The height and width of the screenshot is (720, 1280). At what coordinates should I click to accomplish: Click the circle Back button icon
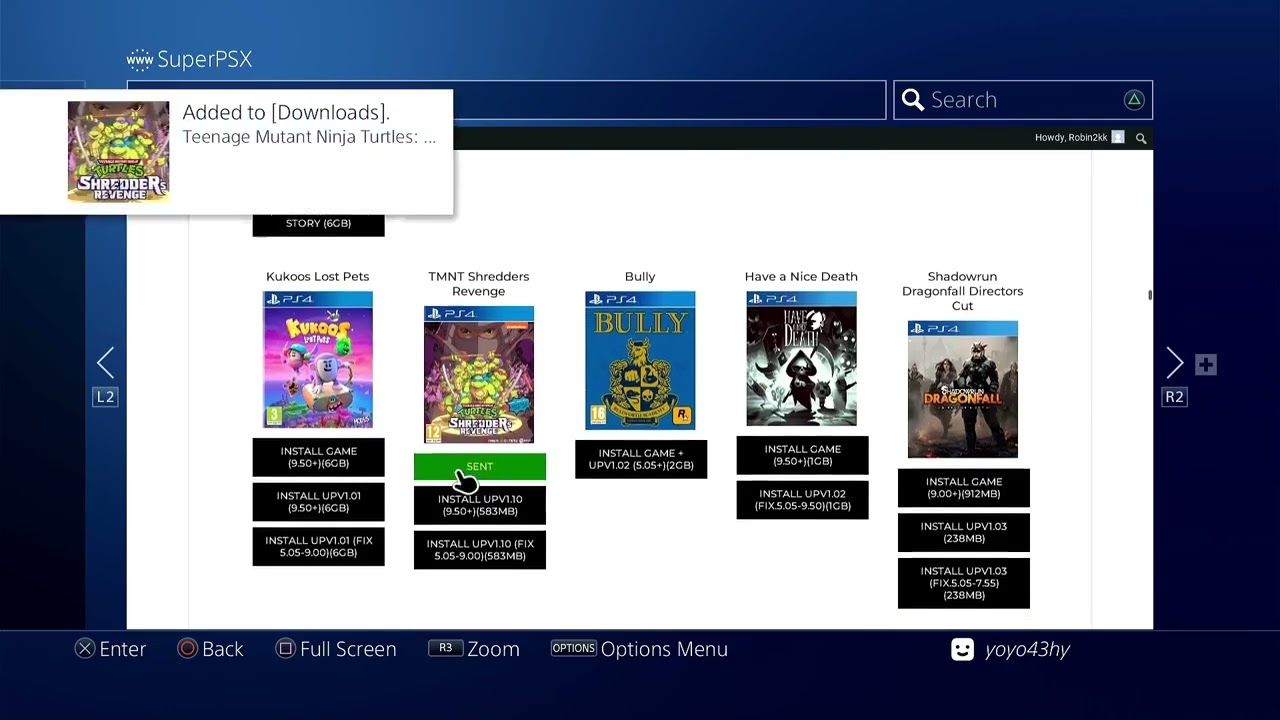click(x=187, y=649)
